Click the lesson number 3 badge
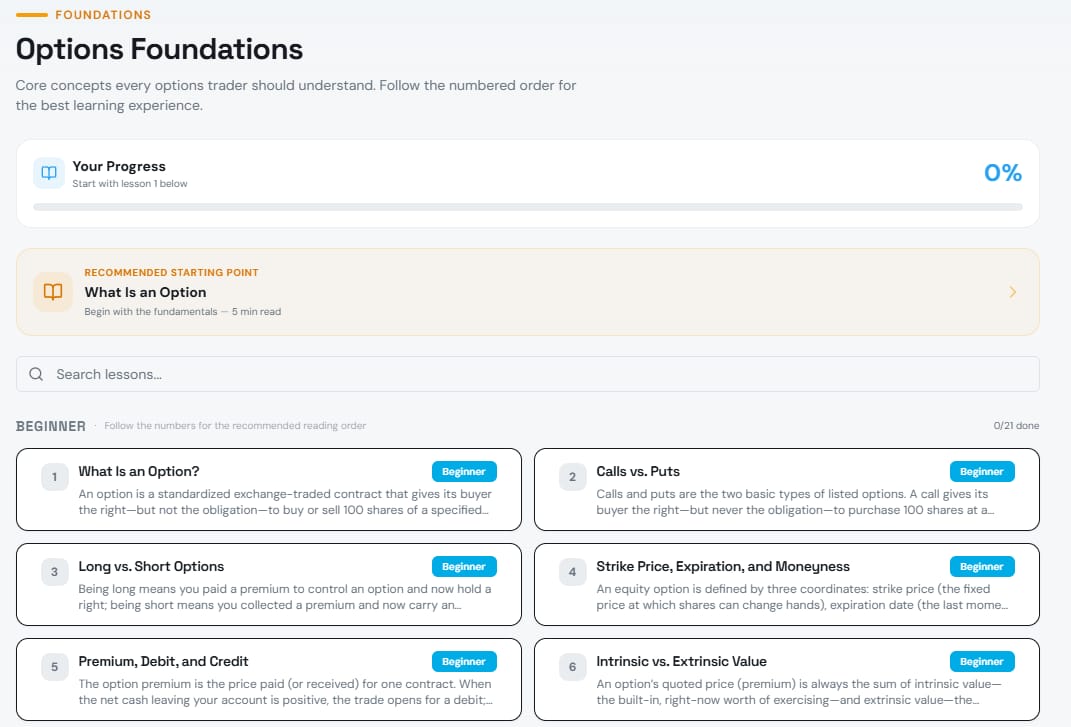1071x727 pixels. (x=55, y=572)
